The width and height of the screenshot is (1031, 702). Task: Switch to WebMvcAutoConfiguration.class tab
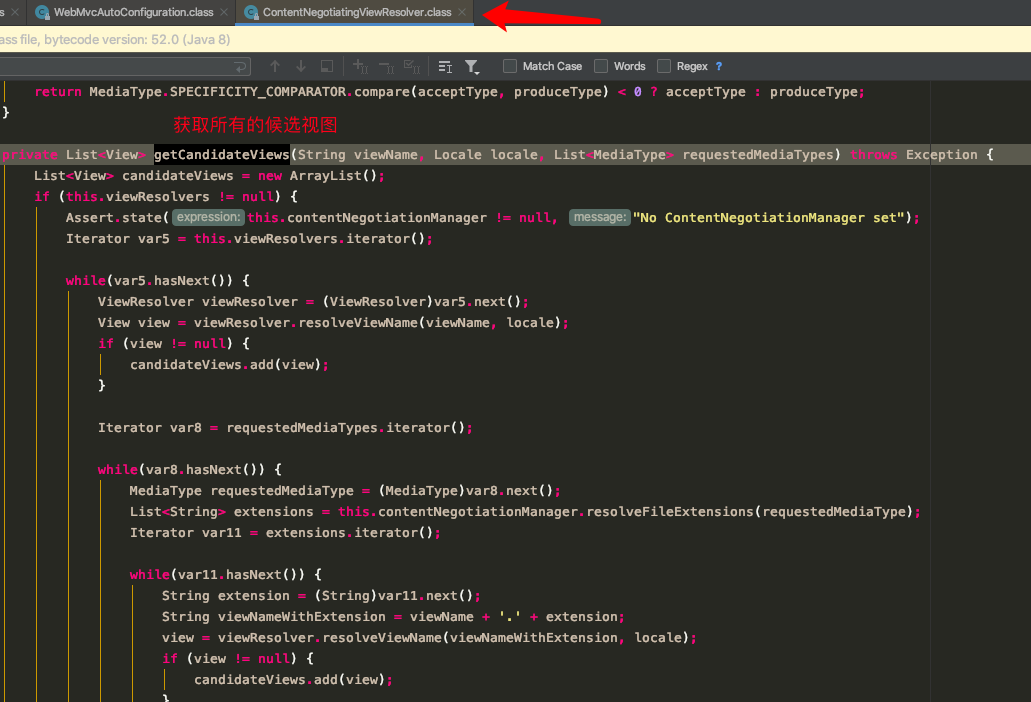click(133, 12)
